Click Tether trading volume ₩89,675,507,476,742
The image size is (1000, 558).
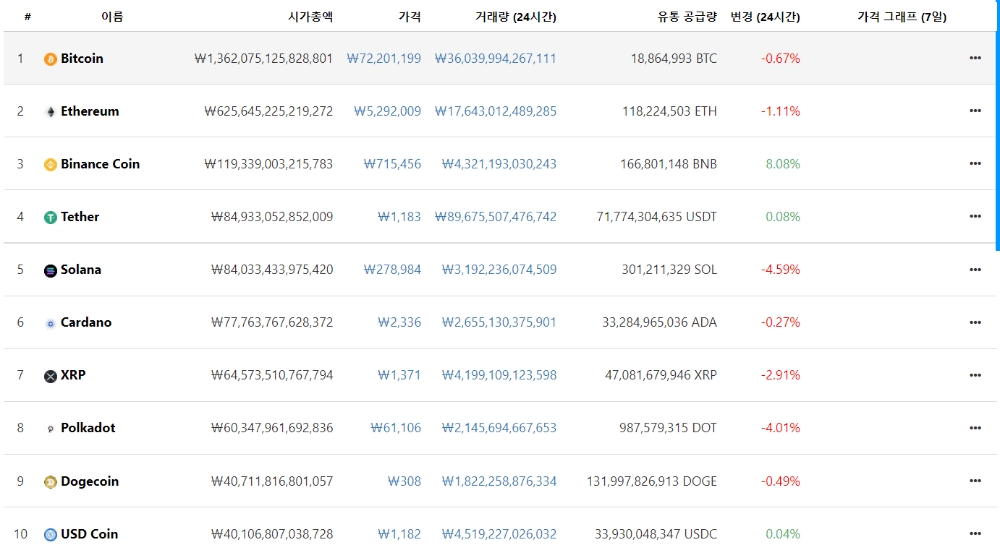tap(496, 217)
